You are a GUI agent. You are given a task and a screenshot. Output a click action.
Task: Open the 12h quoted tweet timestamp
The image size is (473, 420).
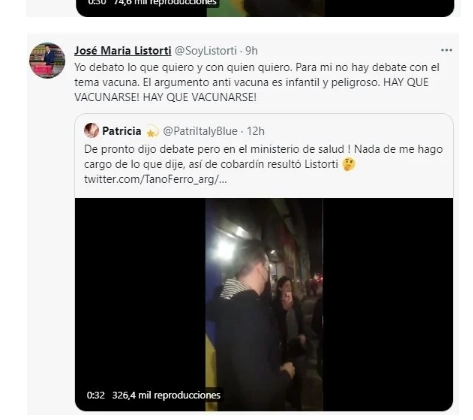coord(256,131)
